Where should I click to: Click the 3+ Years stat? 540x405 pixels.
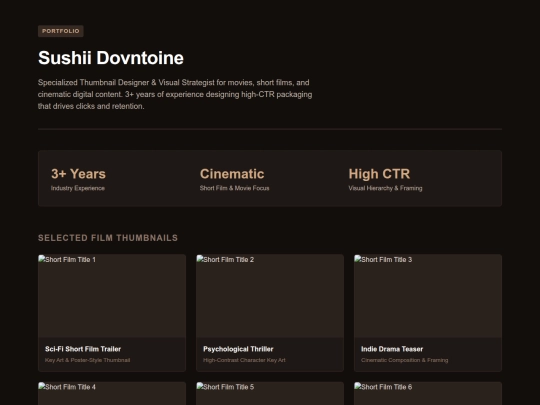79,174
